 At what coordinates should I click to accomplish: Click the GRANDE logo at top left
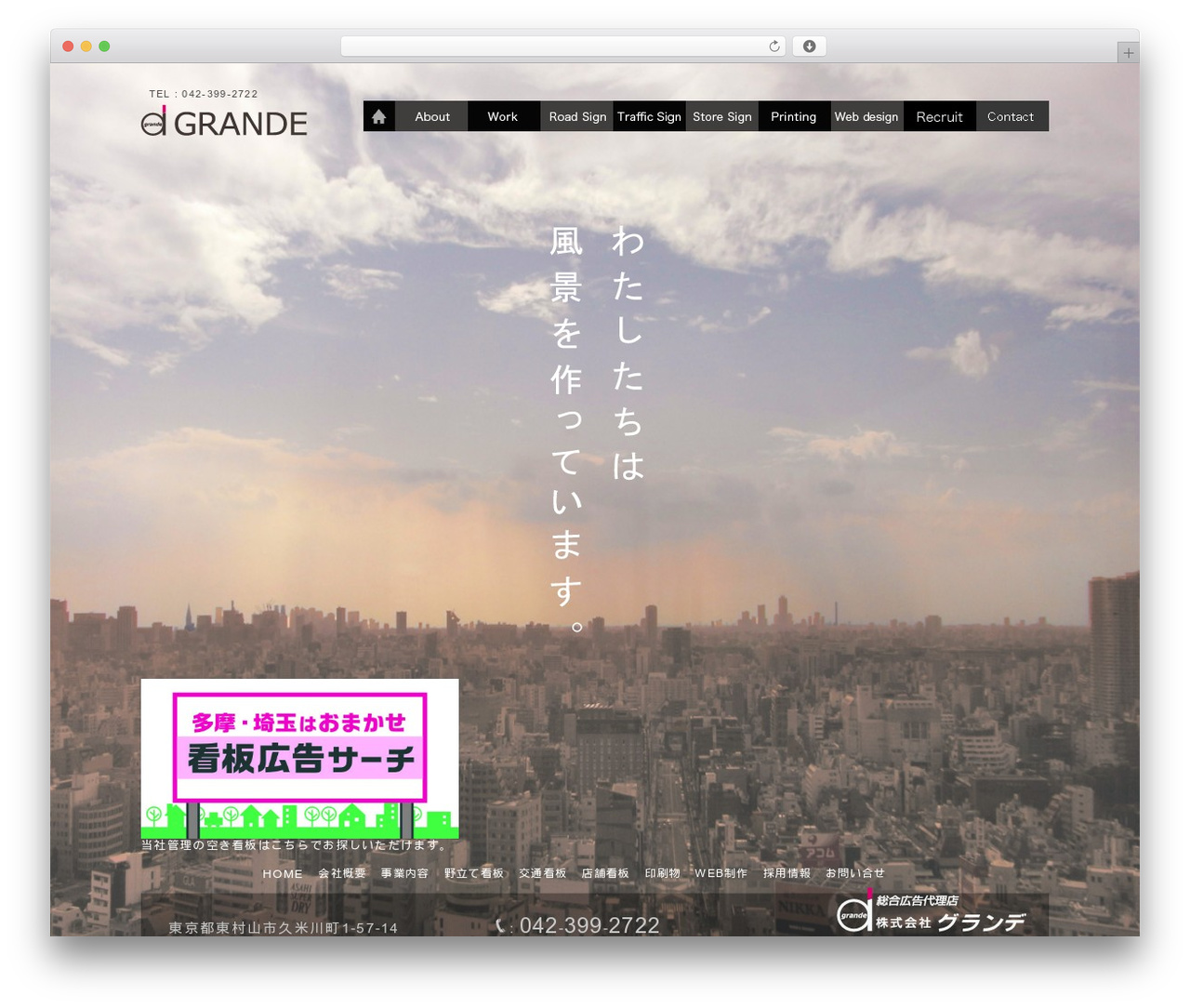(224, 123)
